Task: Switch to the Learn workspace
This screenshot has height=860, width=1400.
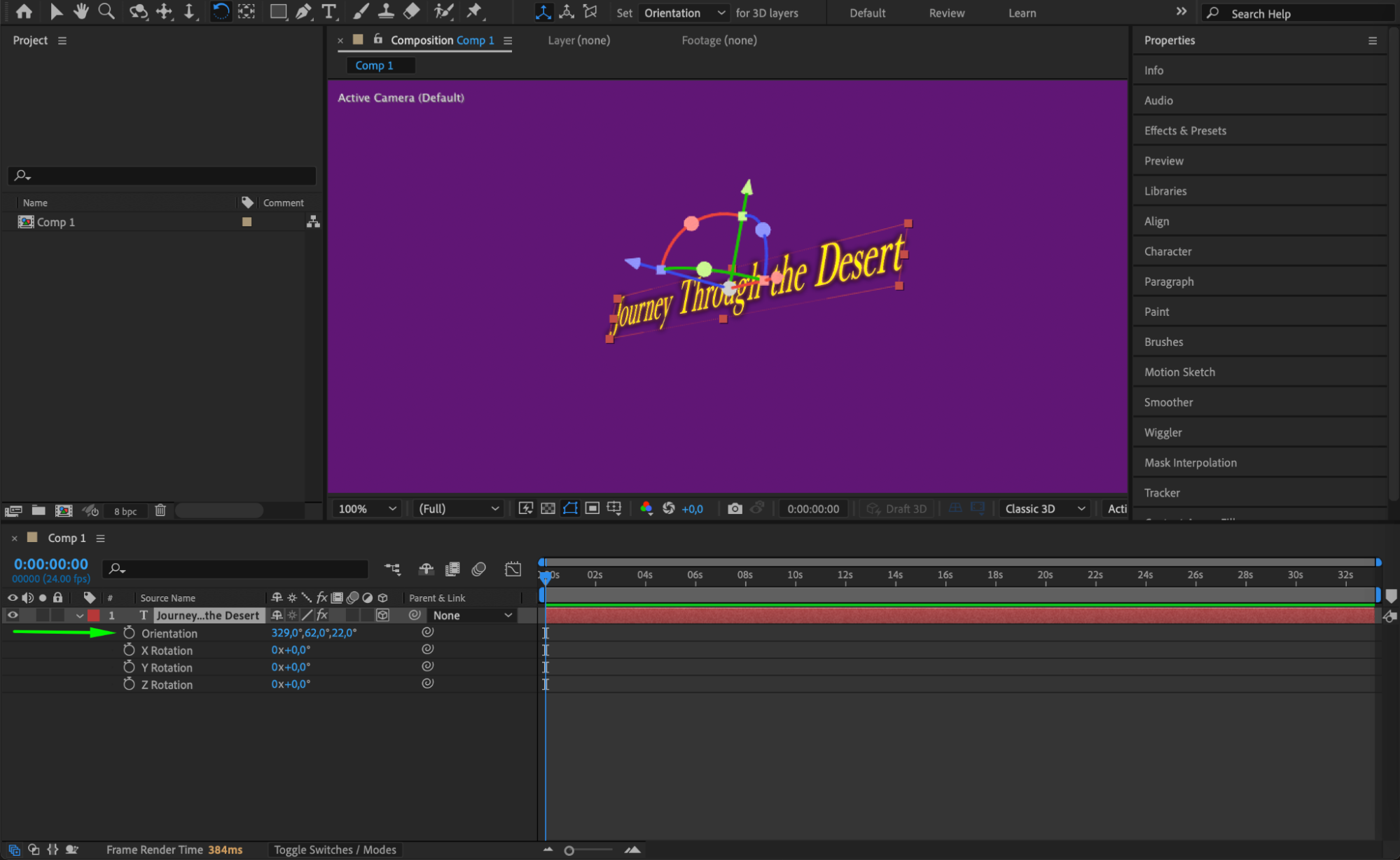Action: (x=1022, y=13)
